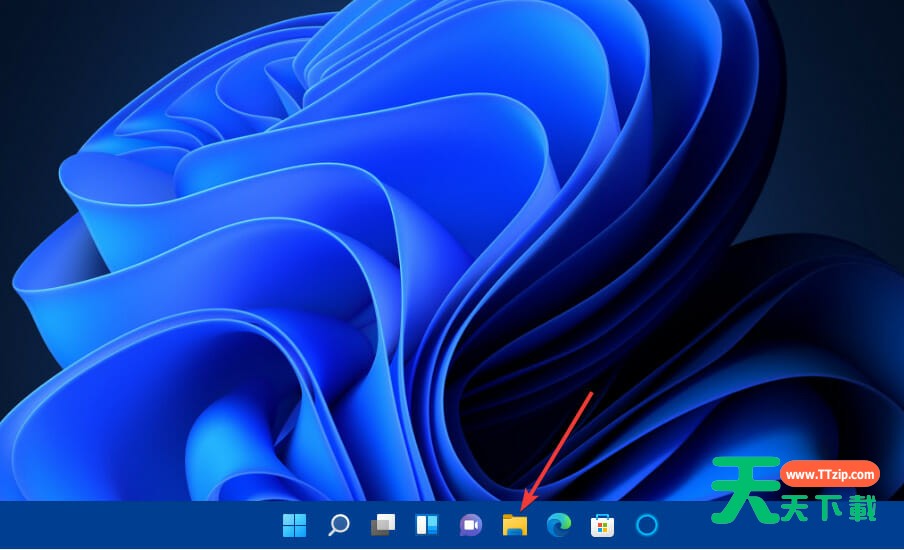The image size is (904, 550).
Task: Click the www.TTzip.com orange badge
Action: [x=829, y=474]
